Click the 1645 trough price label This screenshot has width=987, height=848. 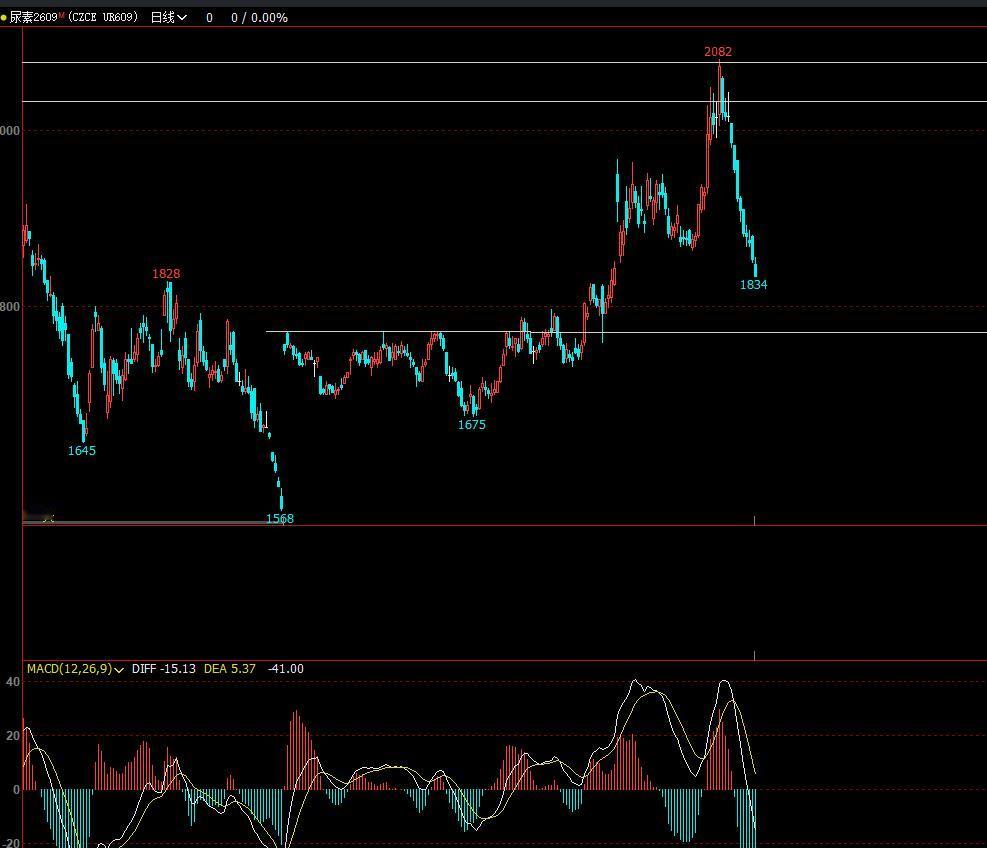(x=82, y=450)
